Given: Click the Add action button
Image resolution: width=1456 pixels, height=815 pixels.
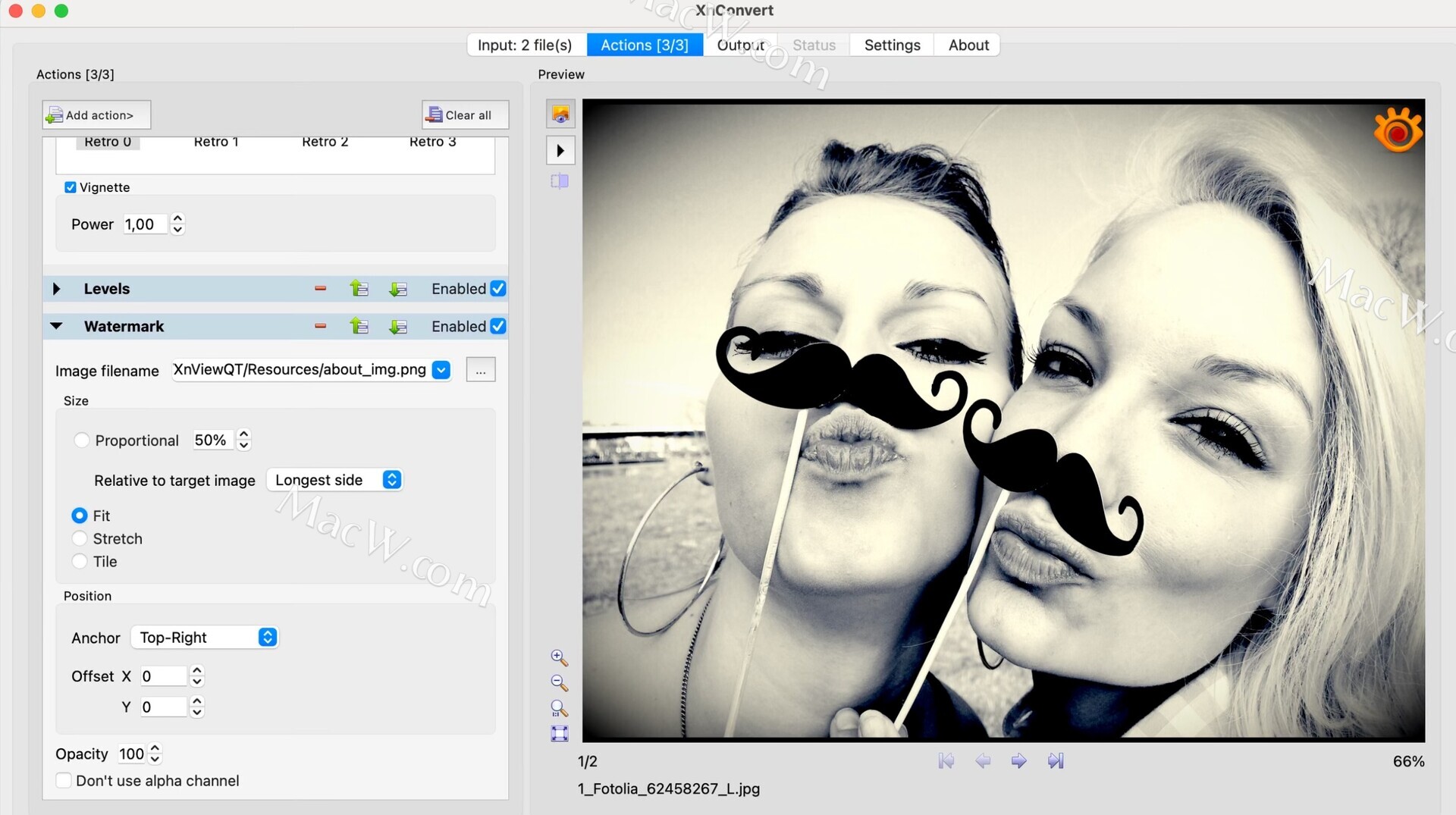Looking at the screenshot, I should pos(96,115).
